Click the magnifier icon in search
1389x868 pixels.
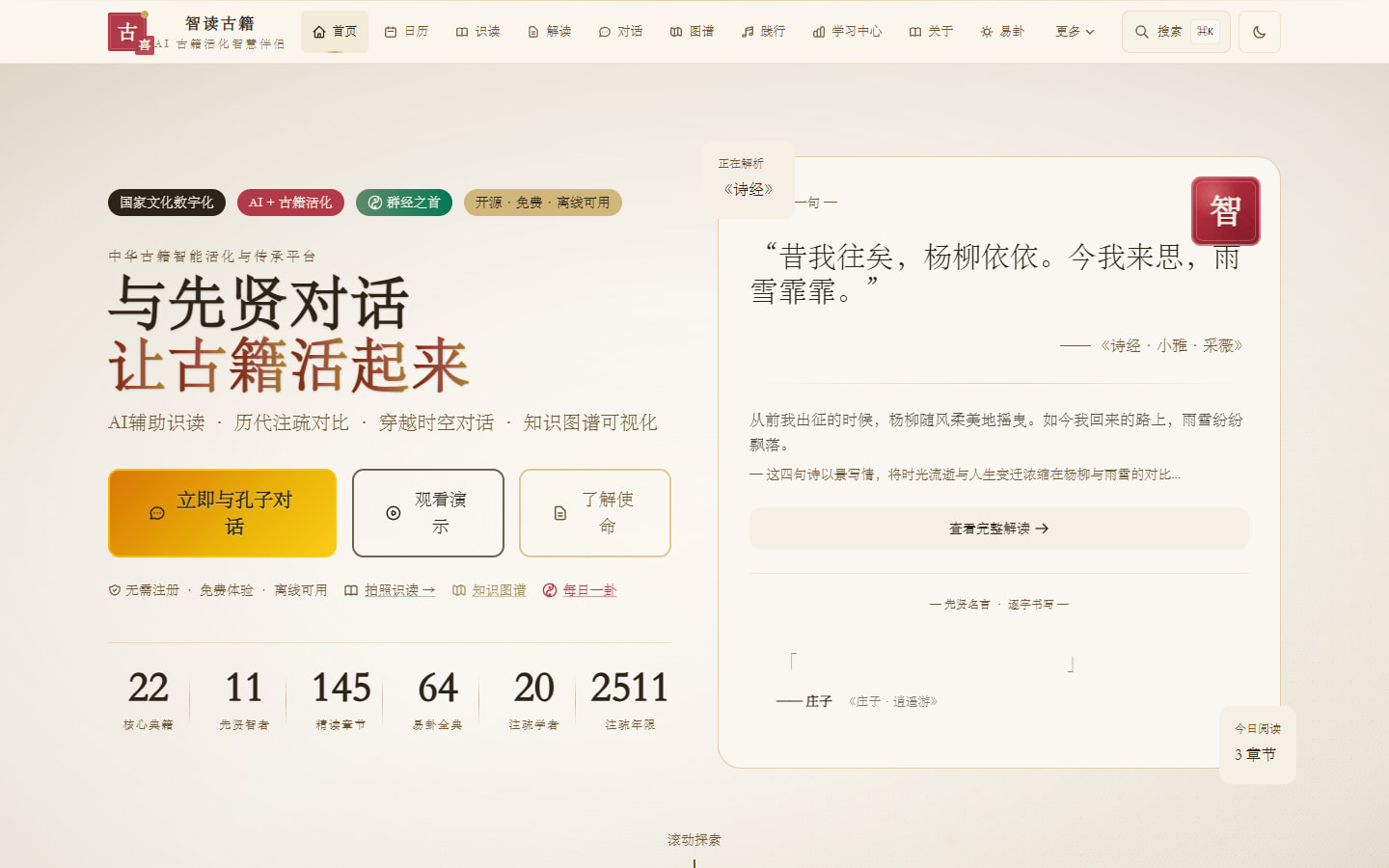(x=1142, y=32)
